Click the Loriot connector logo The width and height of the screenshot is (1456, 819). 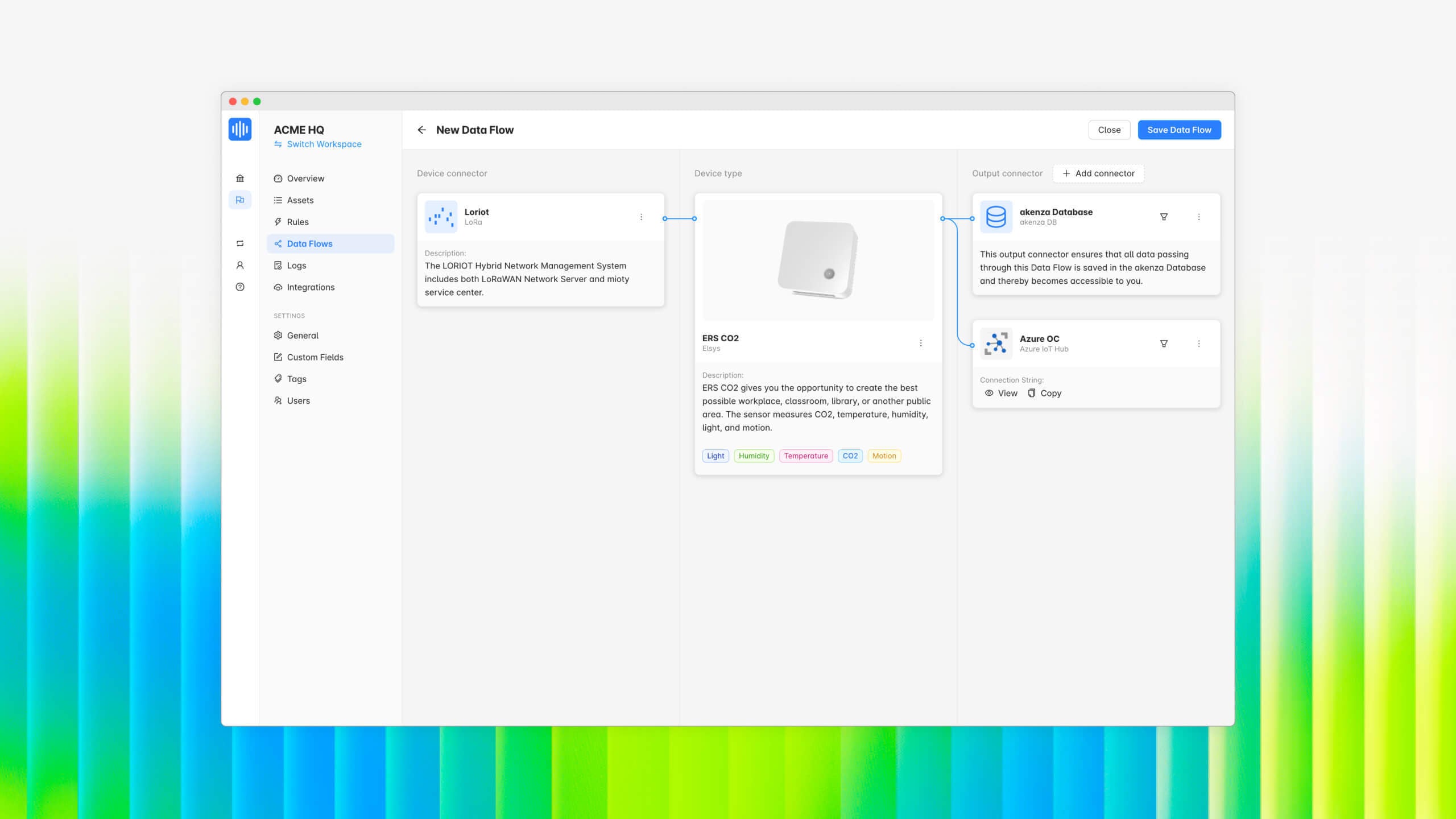441,217
